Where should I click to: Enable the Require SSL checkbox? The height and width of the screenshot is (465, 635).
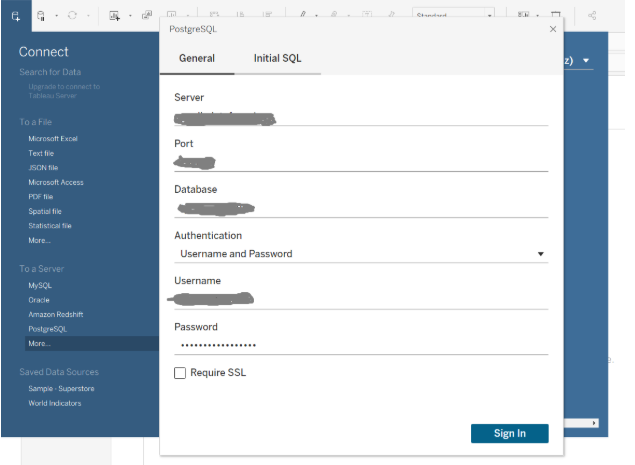[x=180, y=373]
